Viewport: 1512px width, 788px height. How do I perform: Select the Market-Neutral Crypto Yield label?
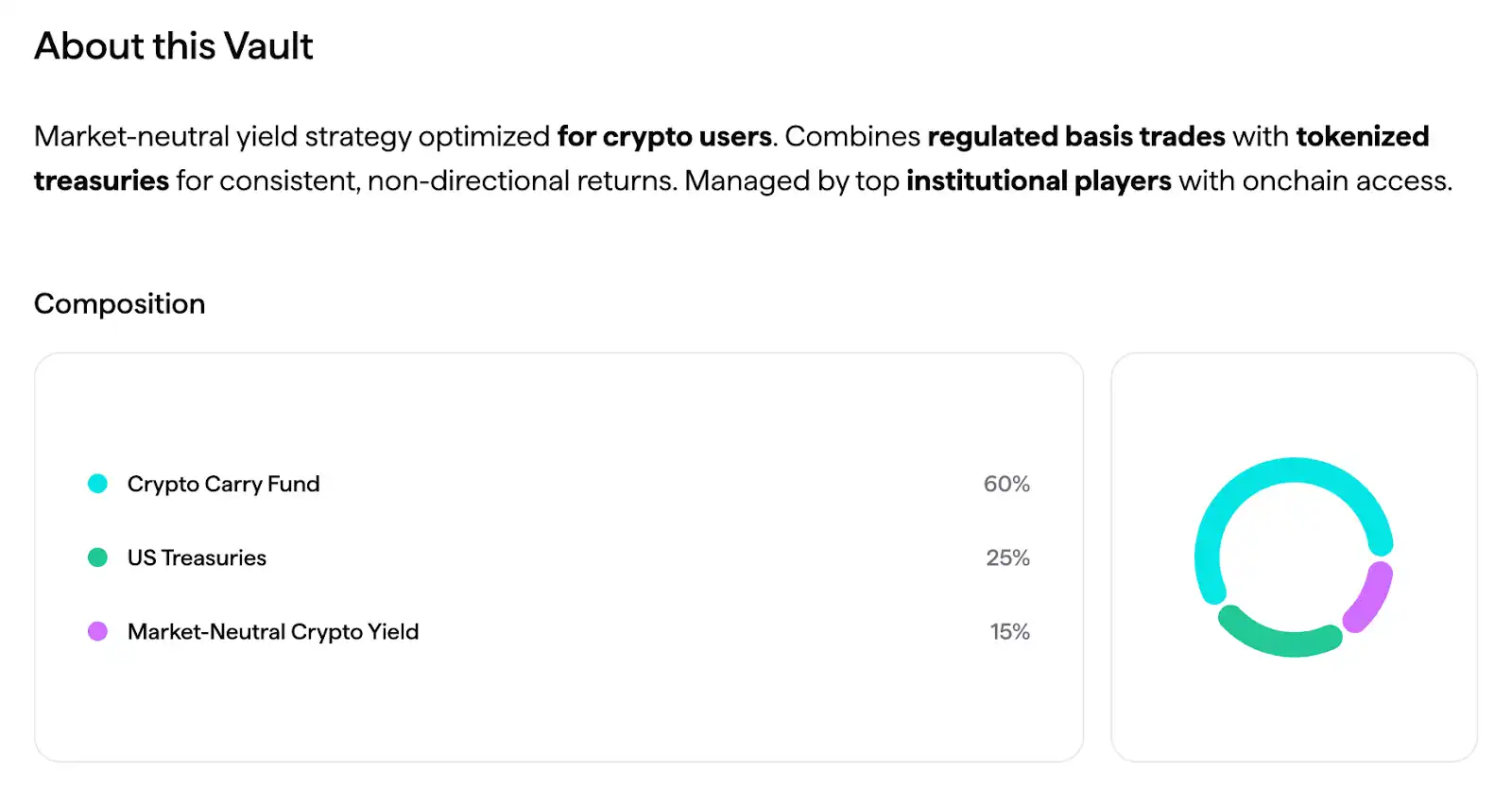point(272,631)
